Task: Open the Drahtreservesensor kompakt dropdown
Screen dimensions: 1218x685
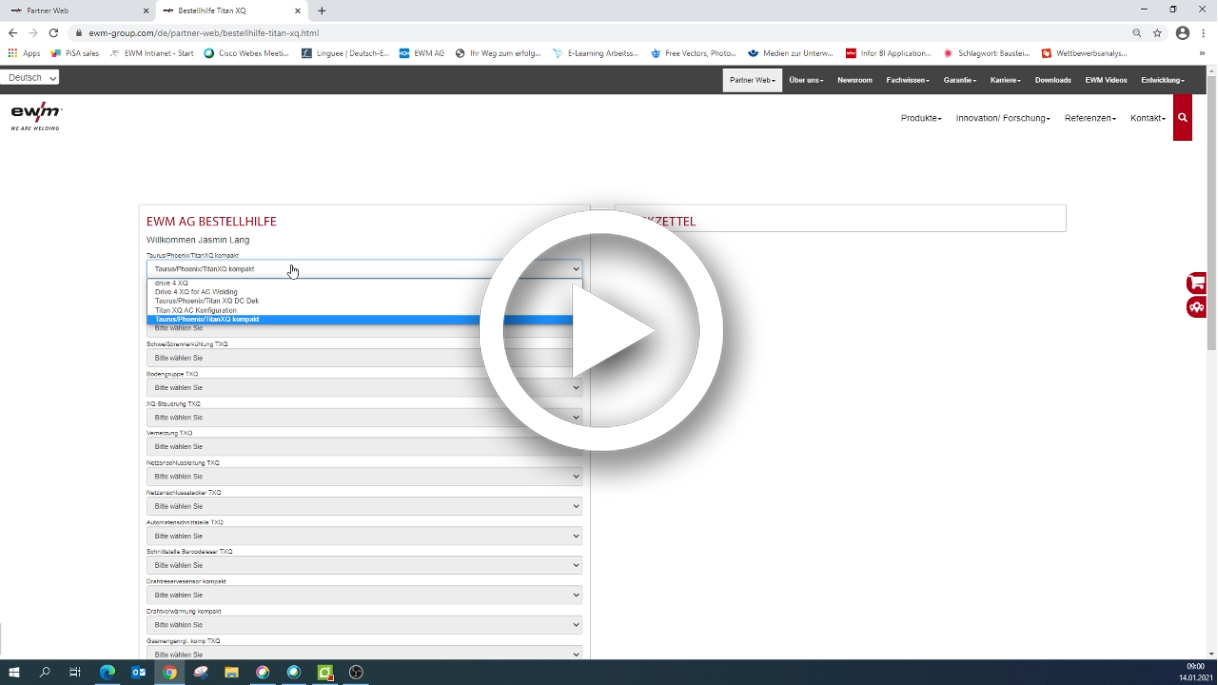Action: click(x=364, y=595)
